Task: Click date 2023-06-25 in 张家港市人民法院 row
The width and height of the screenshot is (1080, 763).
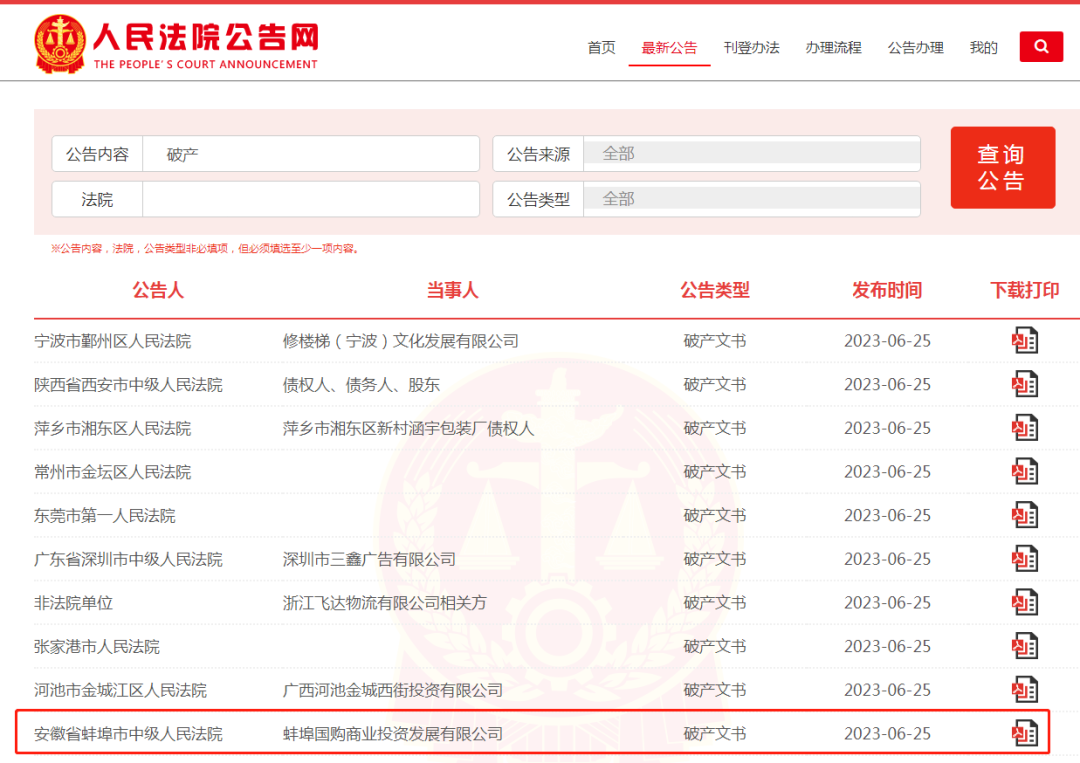Action: [887, 647]
